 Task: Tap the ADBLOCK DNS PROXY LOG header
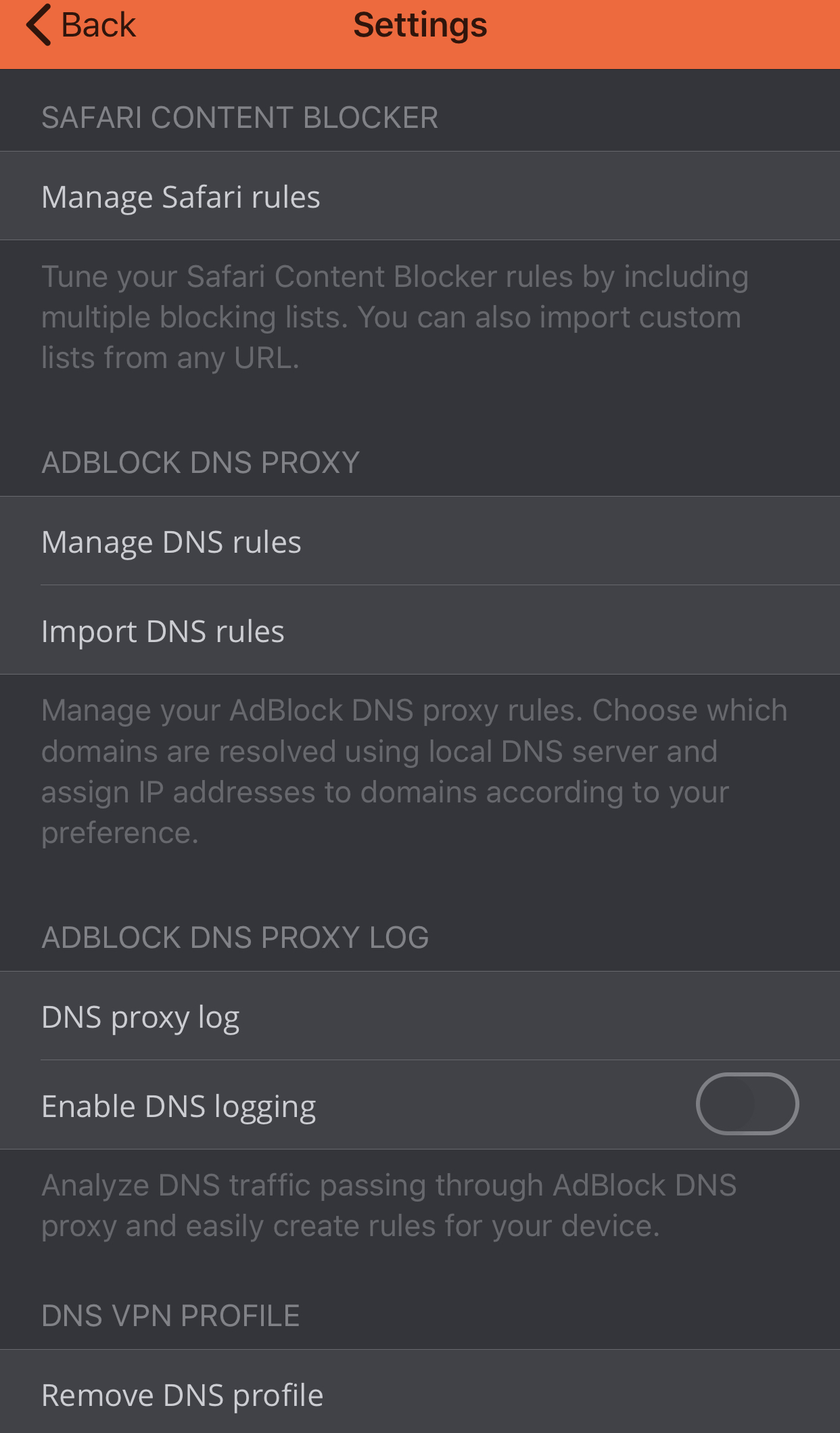coord(235,938)
